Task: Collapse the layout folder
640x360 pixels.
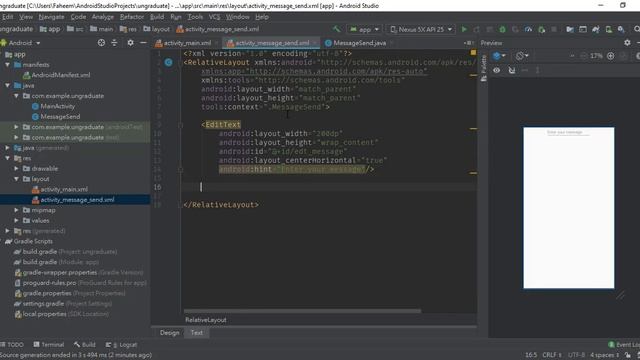Action: [16, 179]
